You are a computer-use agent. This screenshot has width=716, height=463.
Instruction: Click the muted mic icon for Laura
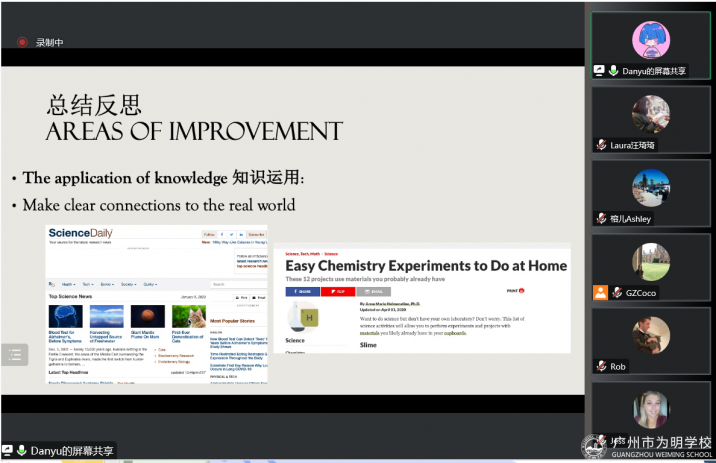click(601, 145)
